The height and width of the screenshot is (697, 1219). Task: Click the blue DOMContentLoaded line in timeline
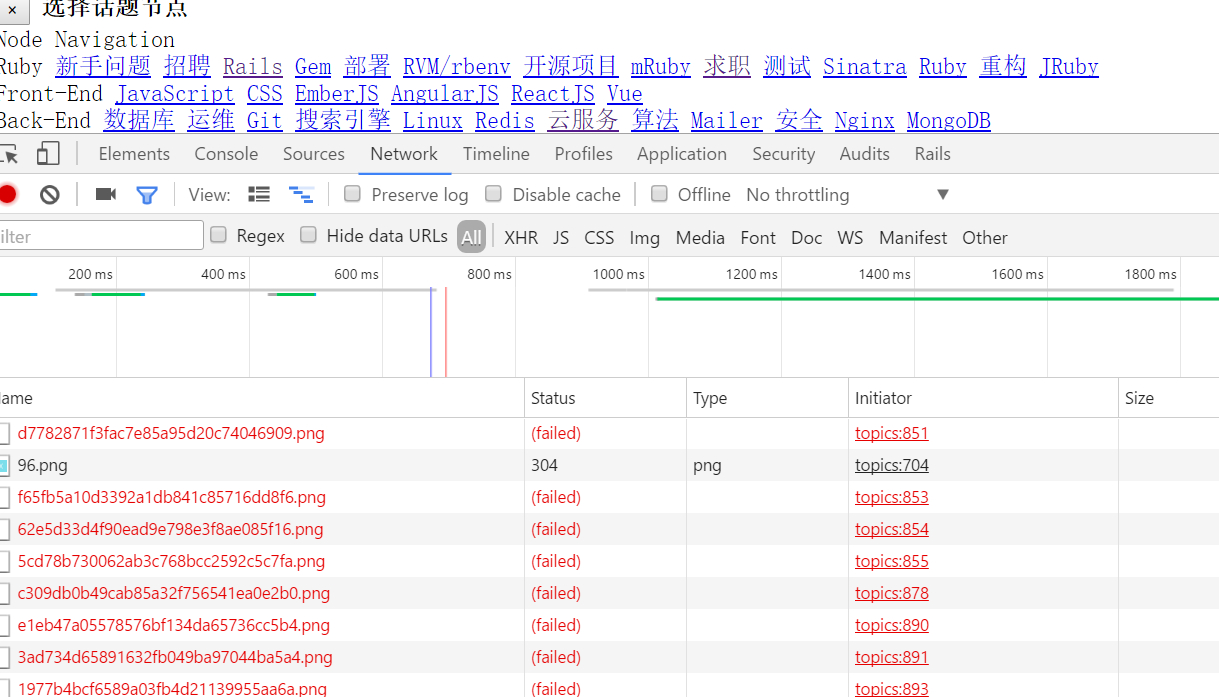(431, 332)
